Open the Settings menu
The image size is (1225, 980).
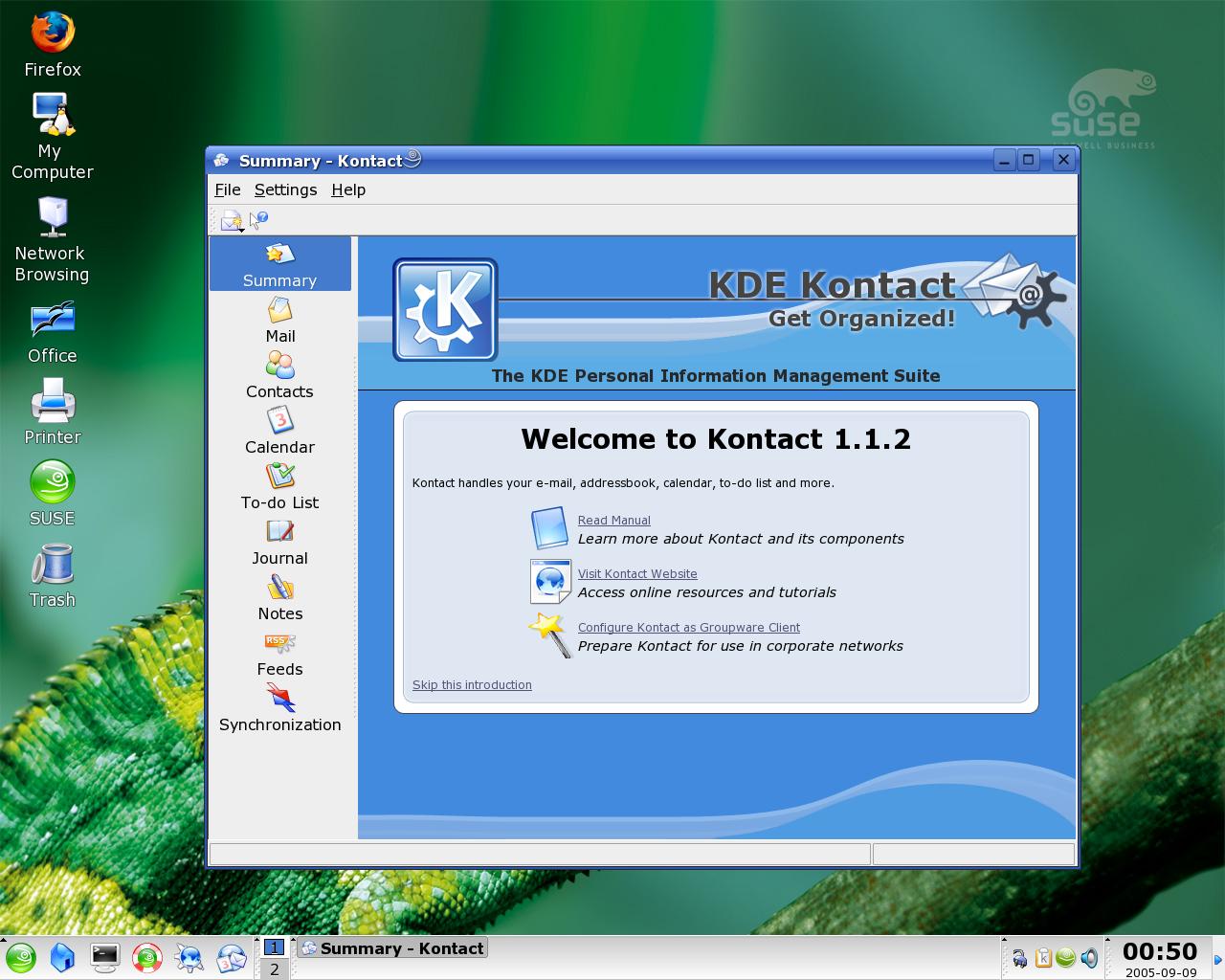(285, 189)
